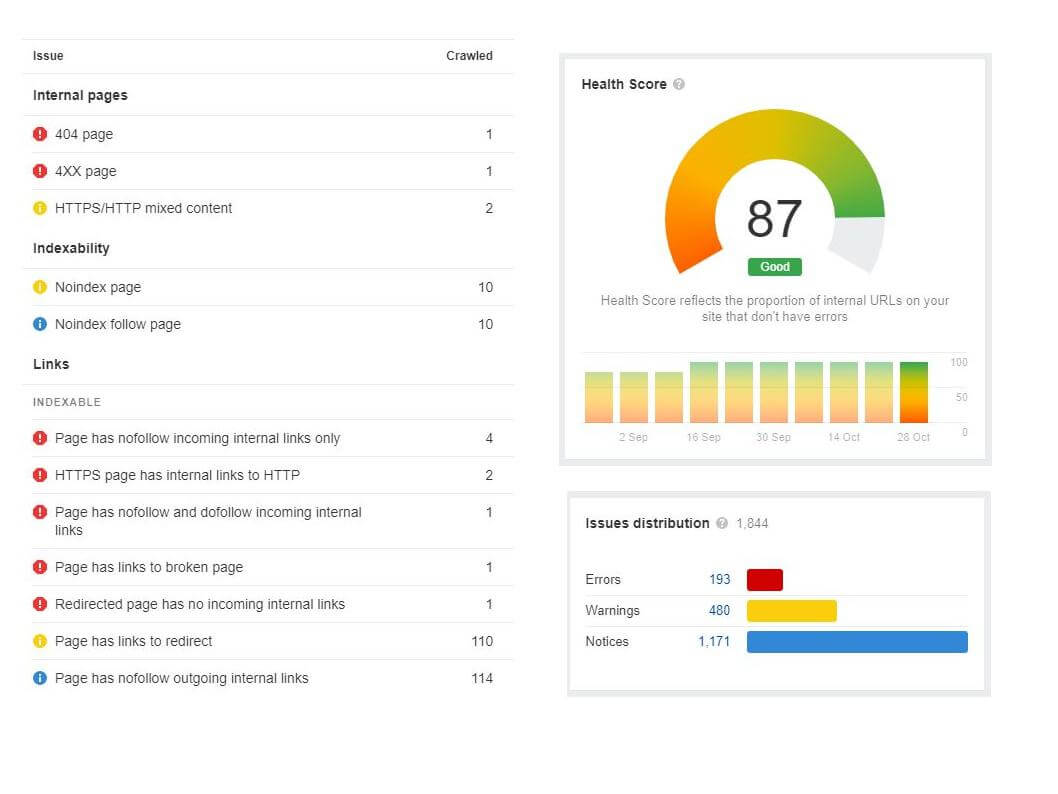Select the 28 Oct bar in health chart
This screenshot has height=794, width=1058.
point(913,392)
